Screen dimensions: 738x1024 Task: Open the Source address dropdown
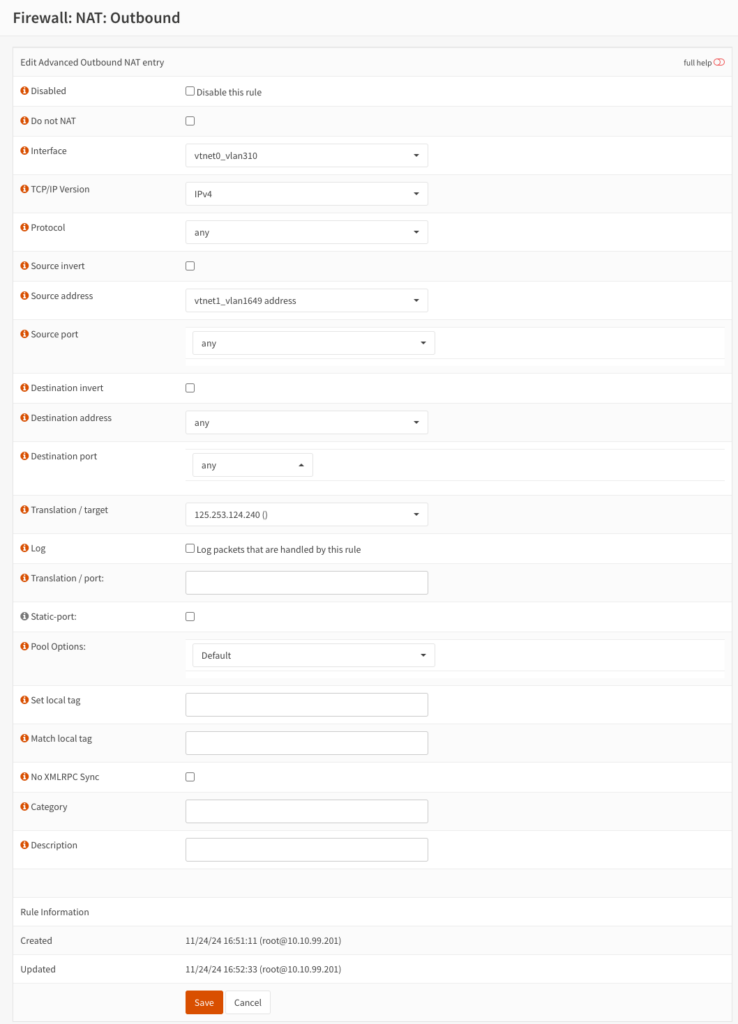306,300
